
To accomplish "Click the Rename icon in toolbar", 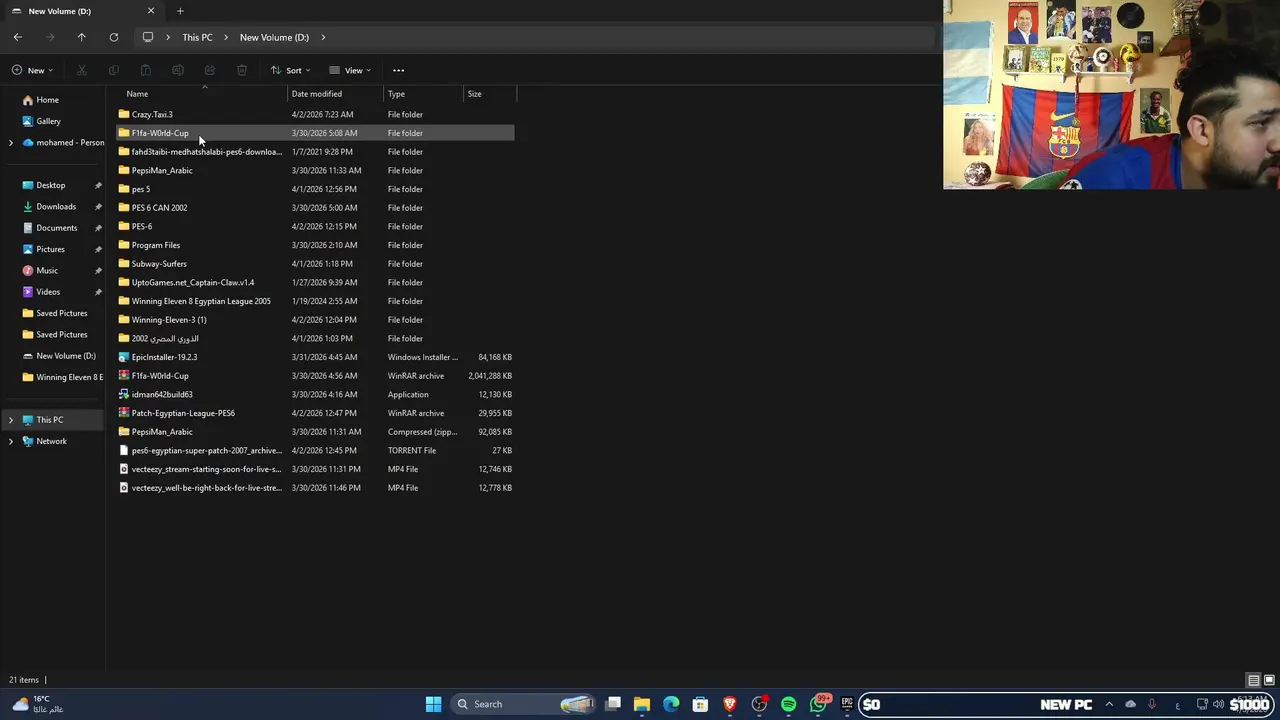I will [x=178, y=70].
